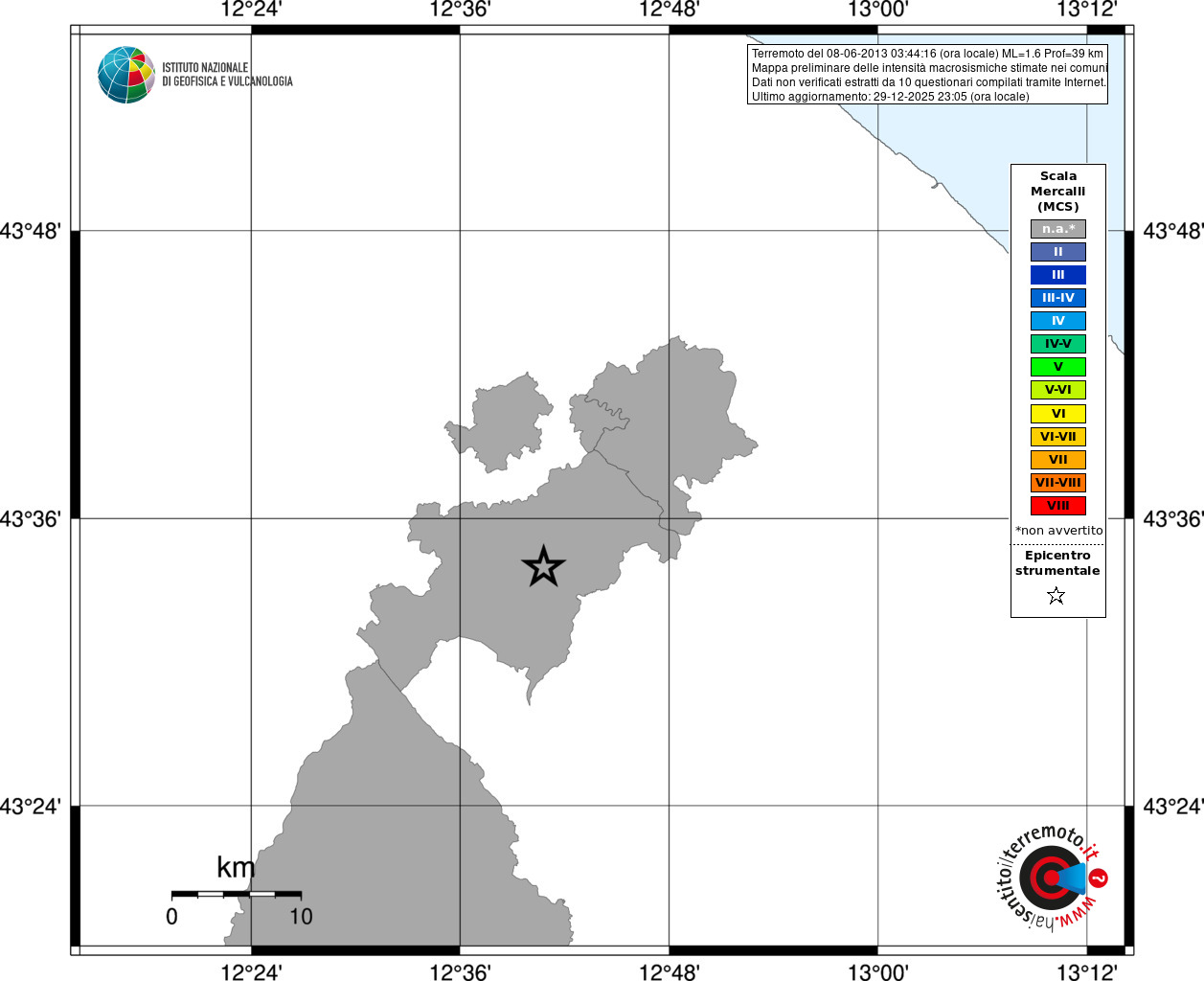Image resolution: width=1204 pixels, height=981 pixels.
Task: Click the legend epicenter star symbol
Action: (1056, 596)
